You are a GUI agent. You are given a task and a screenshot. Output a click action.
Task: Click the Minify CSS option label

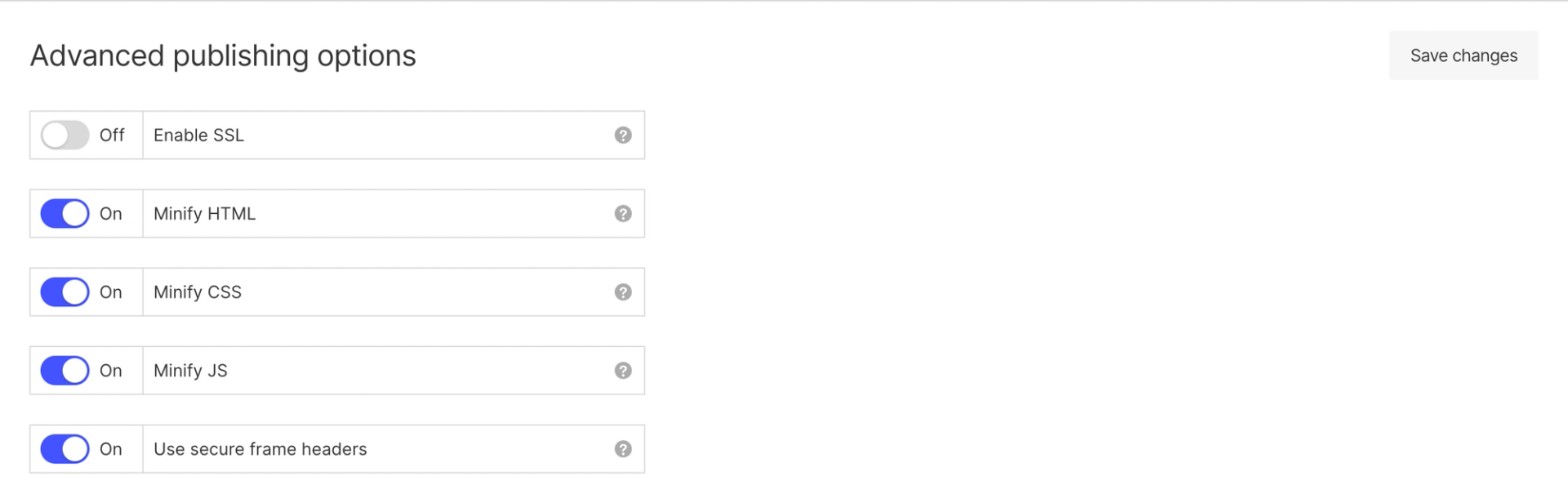pyautogui.click(x=198, y=292)
